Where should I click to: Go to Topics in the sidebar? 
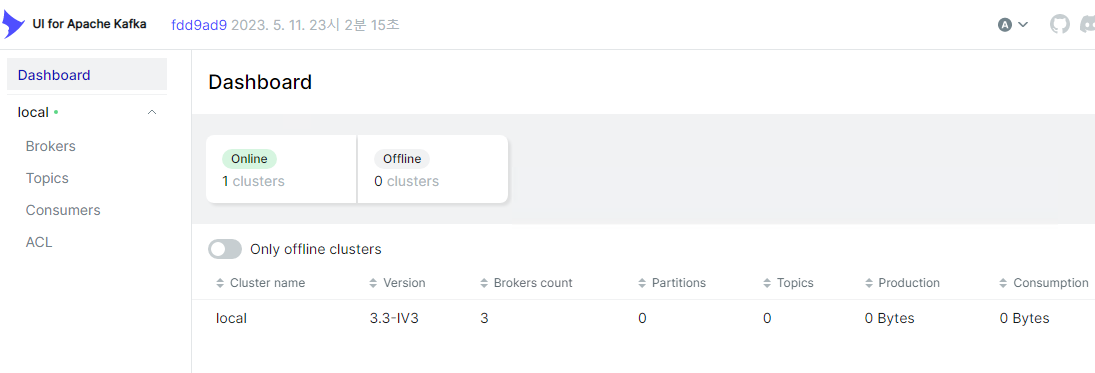coord(47,178)
